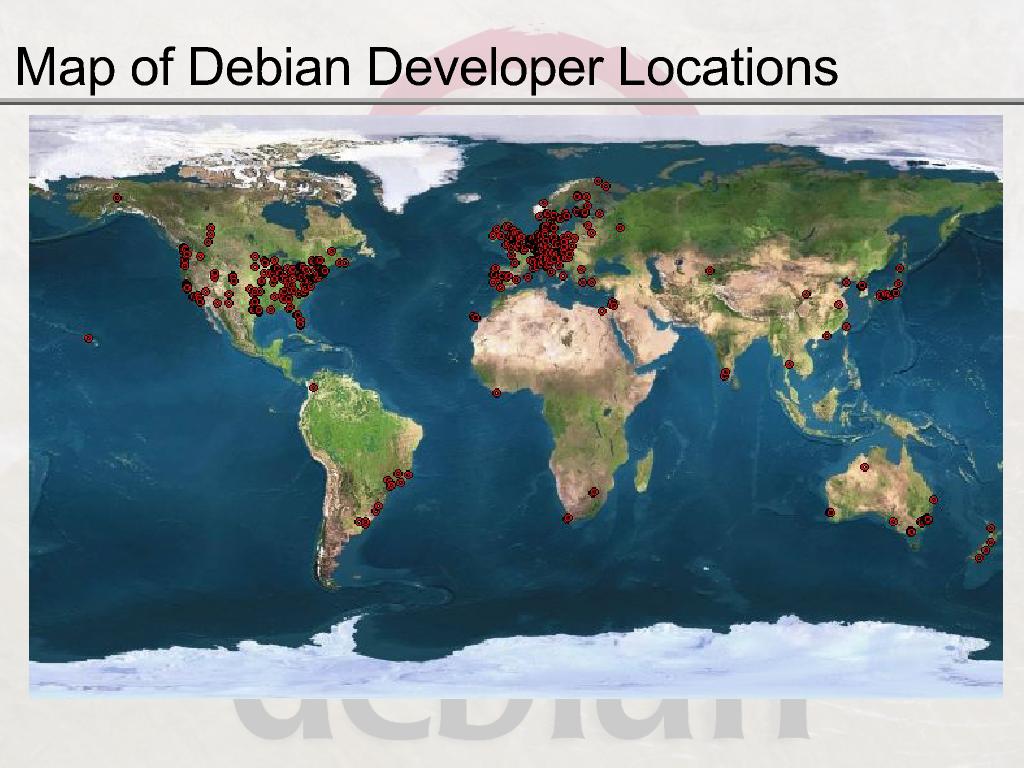Click the isolated marker in Central Asia
The height and width of the screenshot is (768, 1024).
point(709,270)
